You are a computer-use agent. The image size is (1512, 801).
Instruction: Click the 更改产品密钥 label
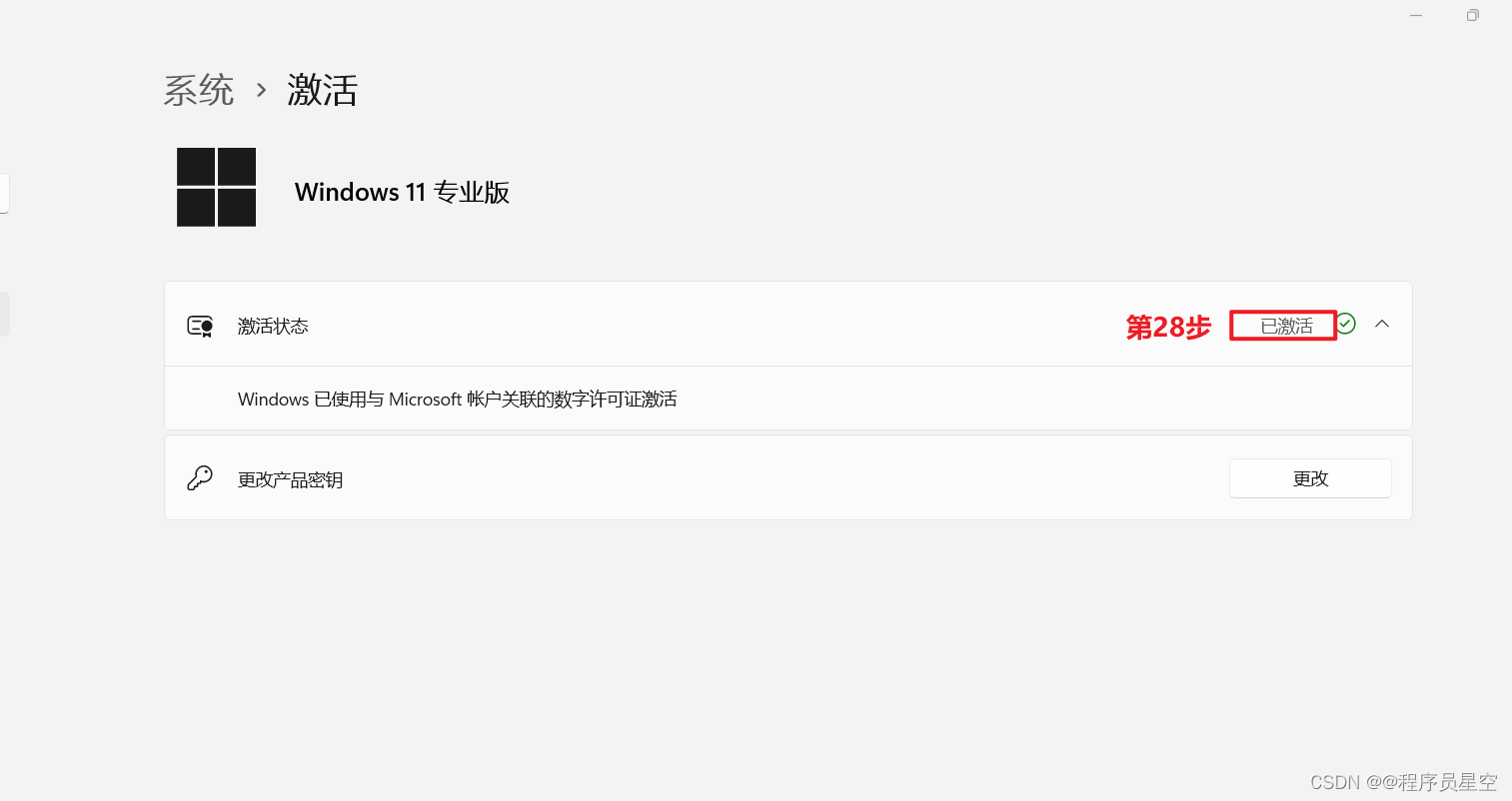click(x=291, y=479)
